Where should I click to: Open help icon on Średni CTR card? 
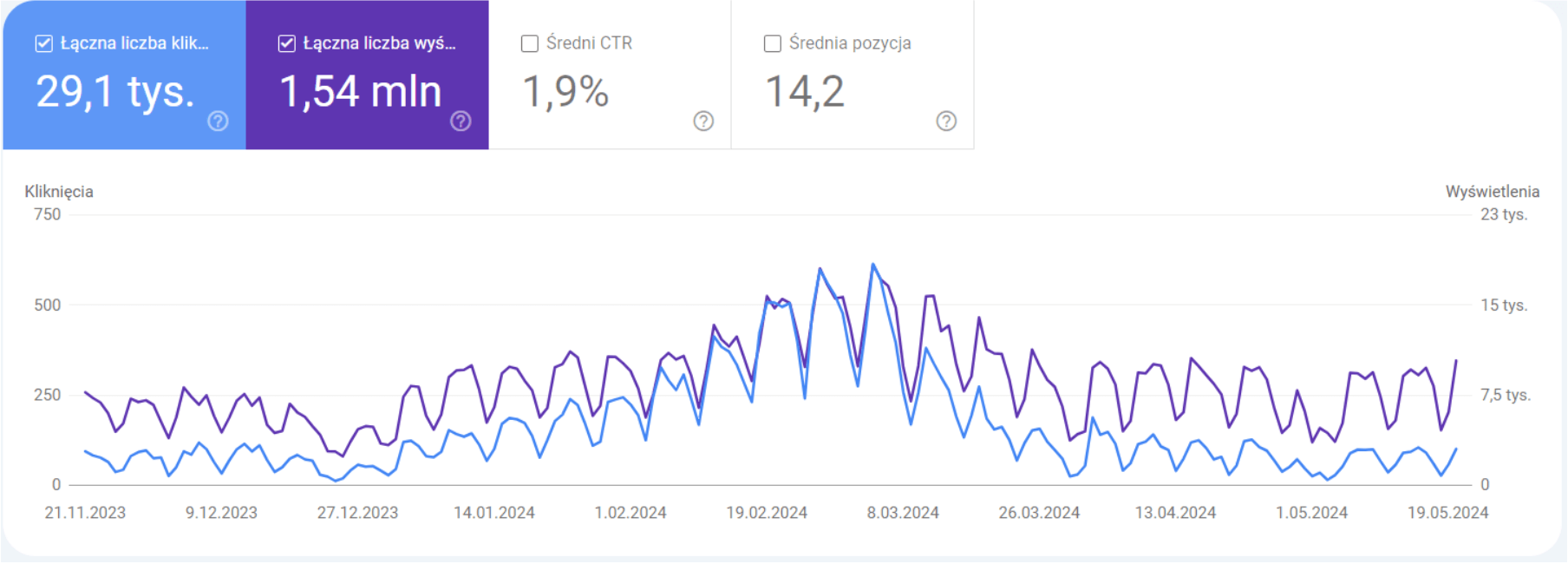click(704, 121)
